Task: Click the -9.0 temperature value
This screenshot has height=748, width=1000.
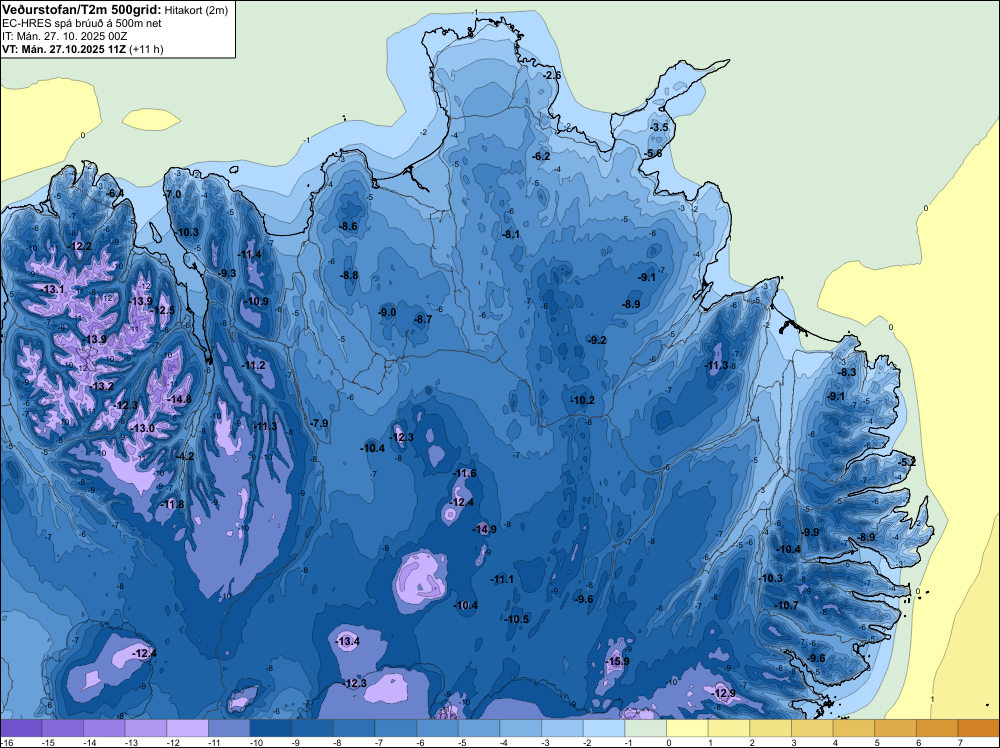Action: point(387,312)
